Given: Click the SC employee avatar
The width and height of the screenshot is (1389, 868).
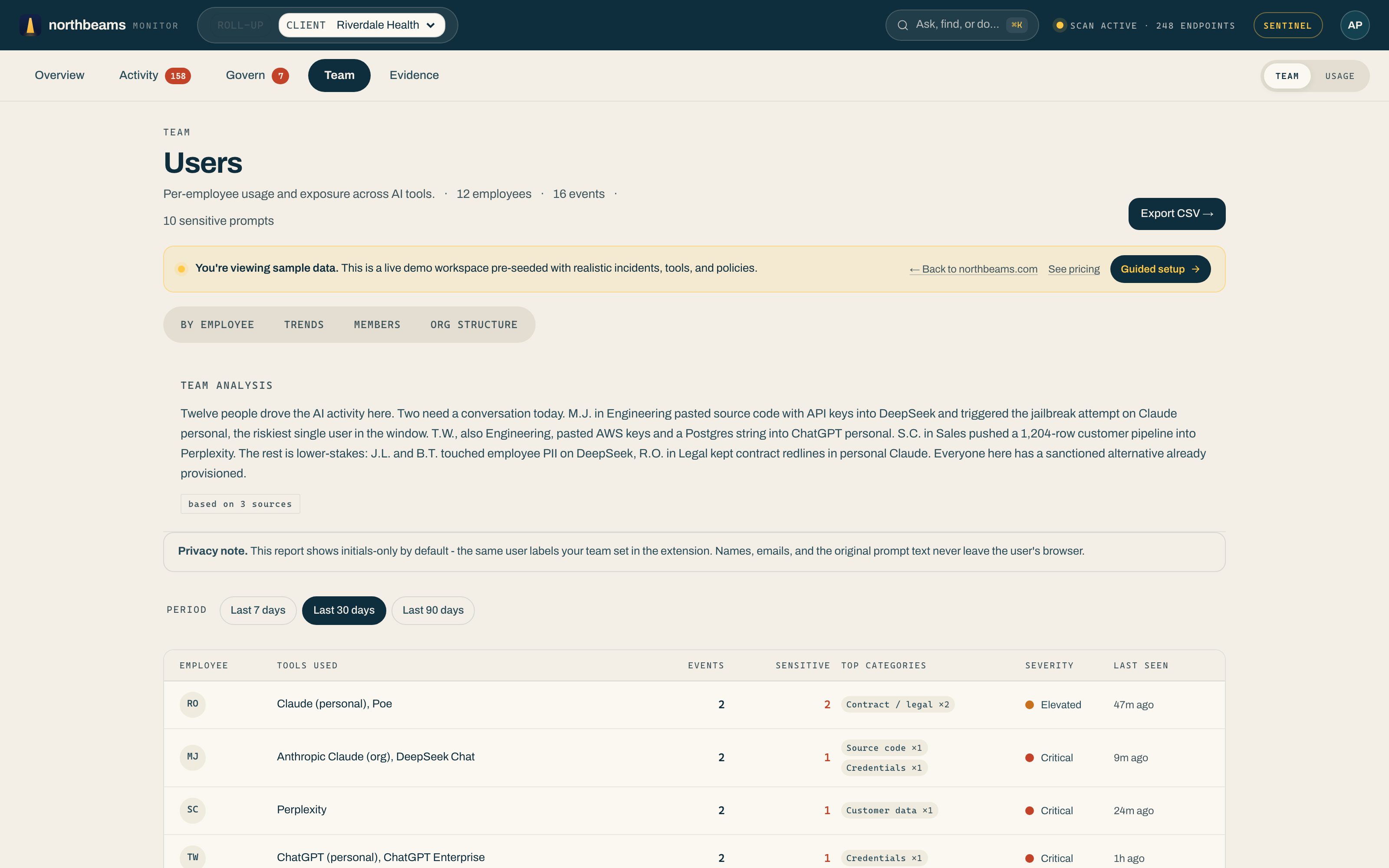Looking at the screenshot, I should click(192, 810).
